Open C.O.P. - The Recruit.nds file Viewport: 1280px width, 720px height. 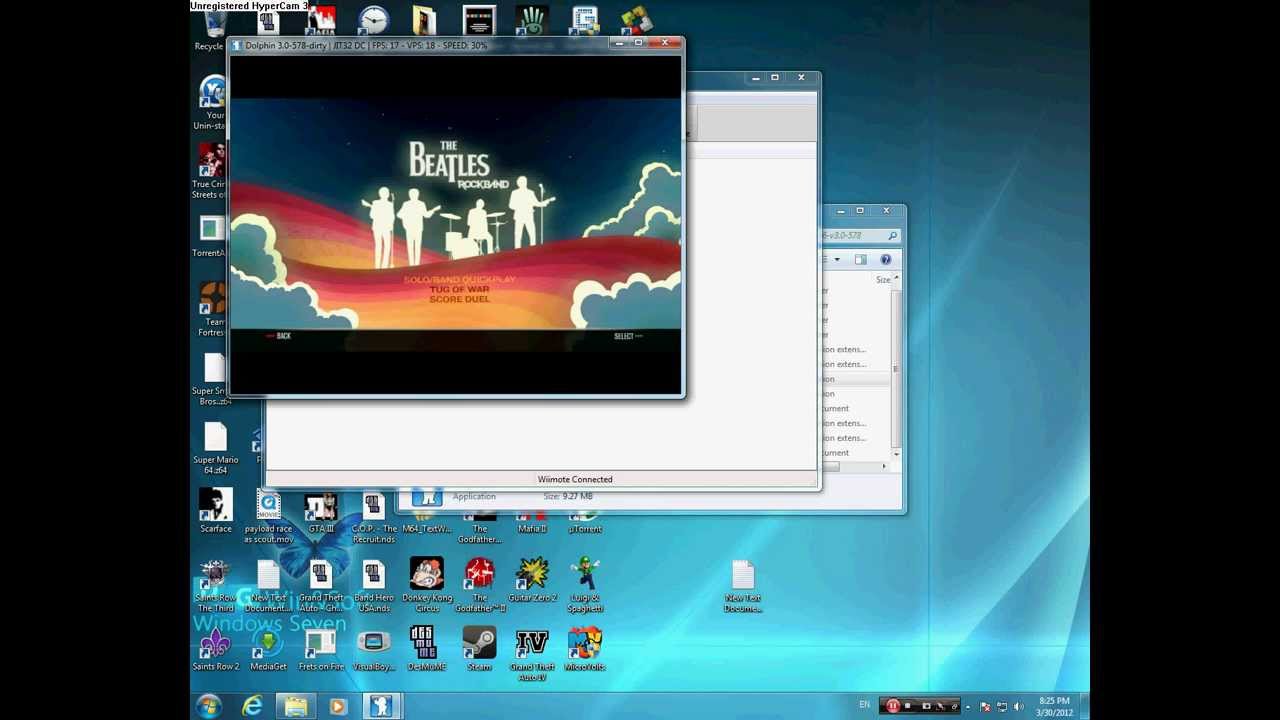(374, 517)
